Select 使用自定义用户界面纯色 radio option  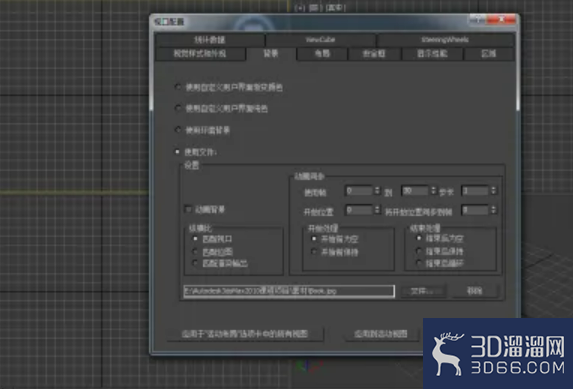click(x=178, y=108)
